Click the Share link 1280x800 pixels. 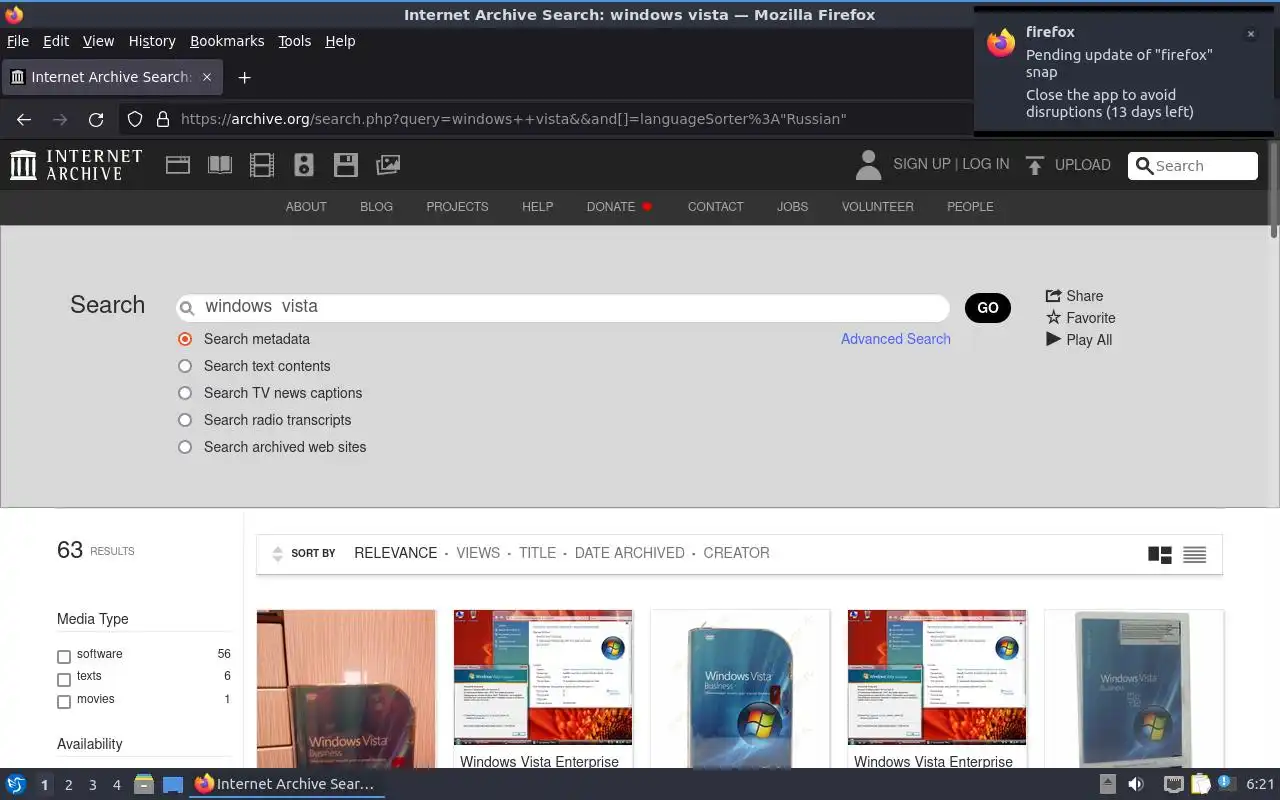tap(1075, 296)
